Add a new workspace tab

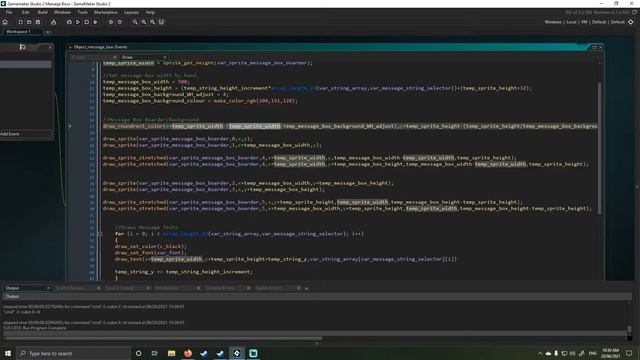[x=47, y=32]
